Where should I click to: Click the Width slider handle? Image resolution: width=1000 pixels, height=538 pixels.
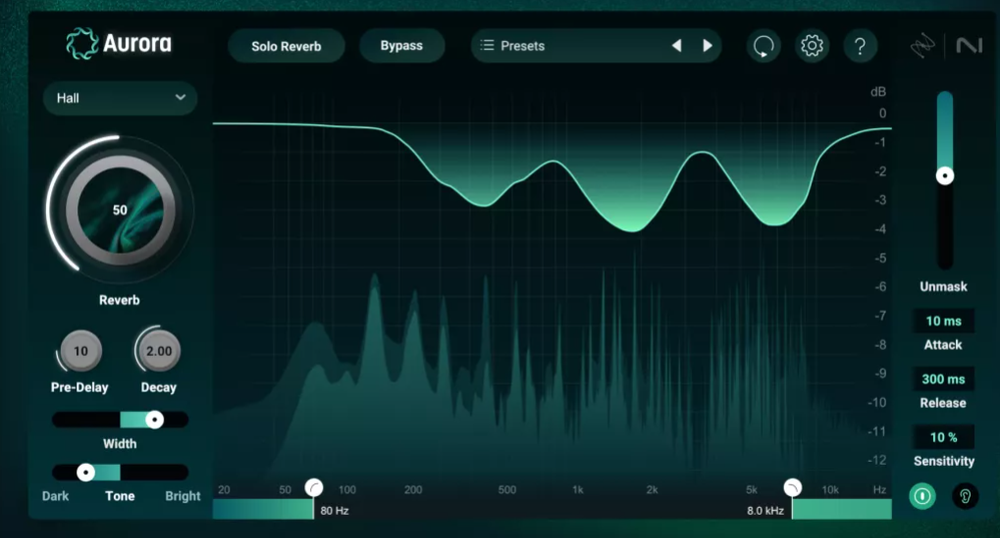[x=154, y=419]
